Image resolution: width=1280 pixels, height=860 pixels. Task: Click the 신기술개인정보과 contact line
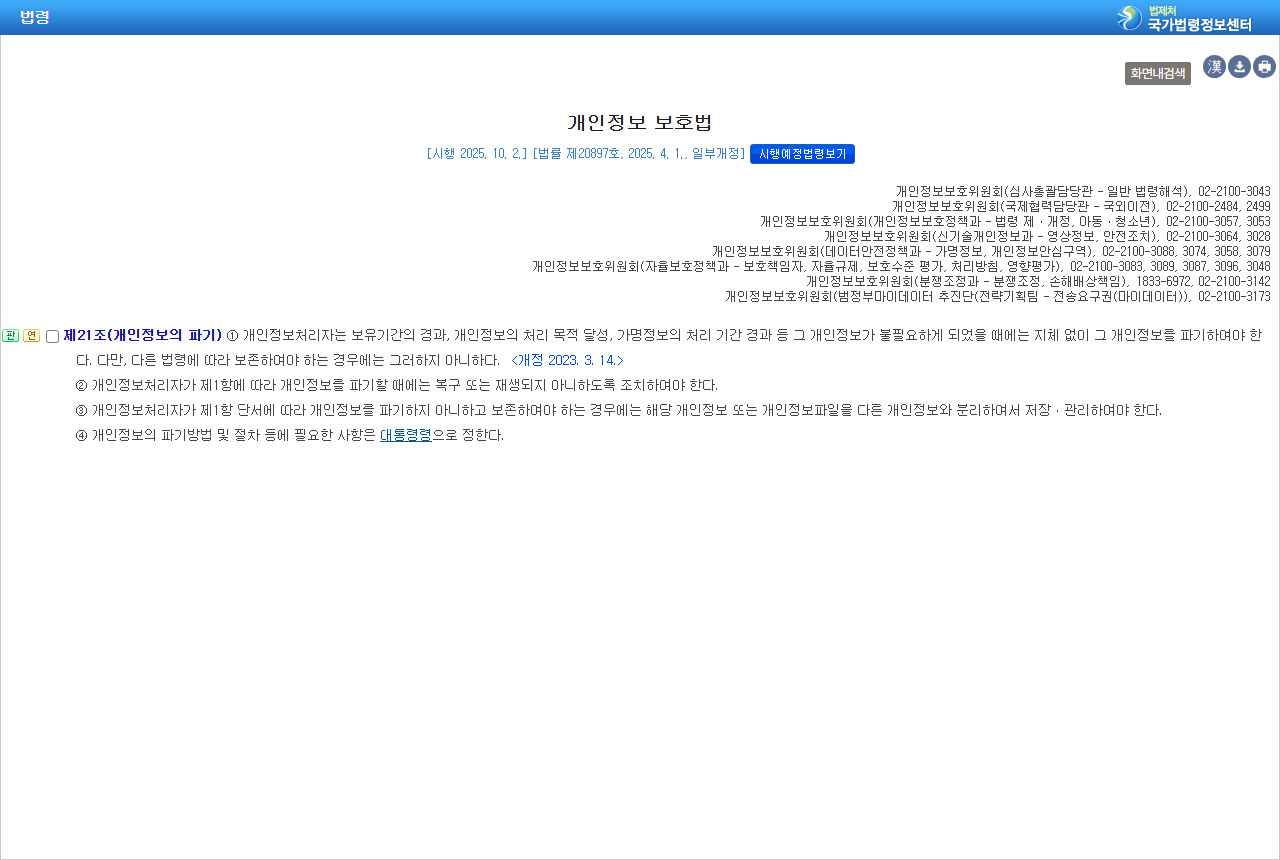1047,236
